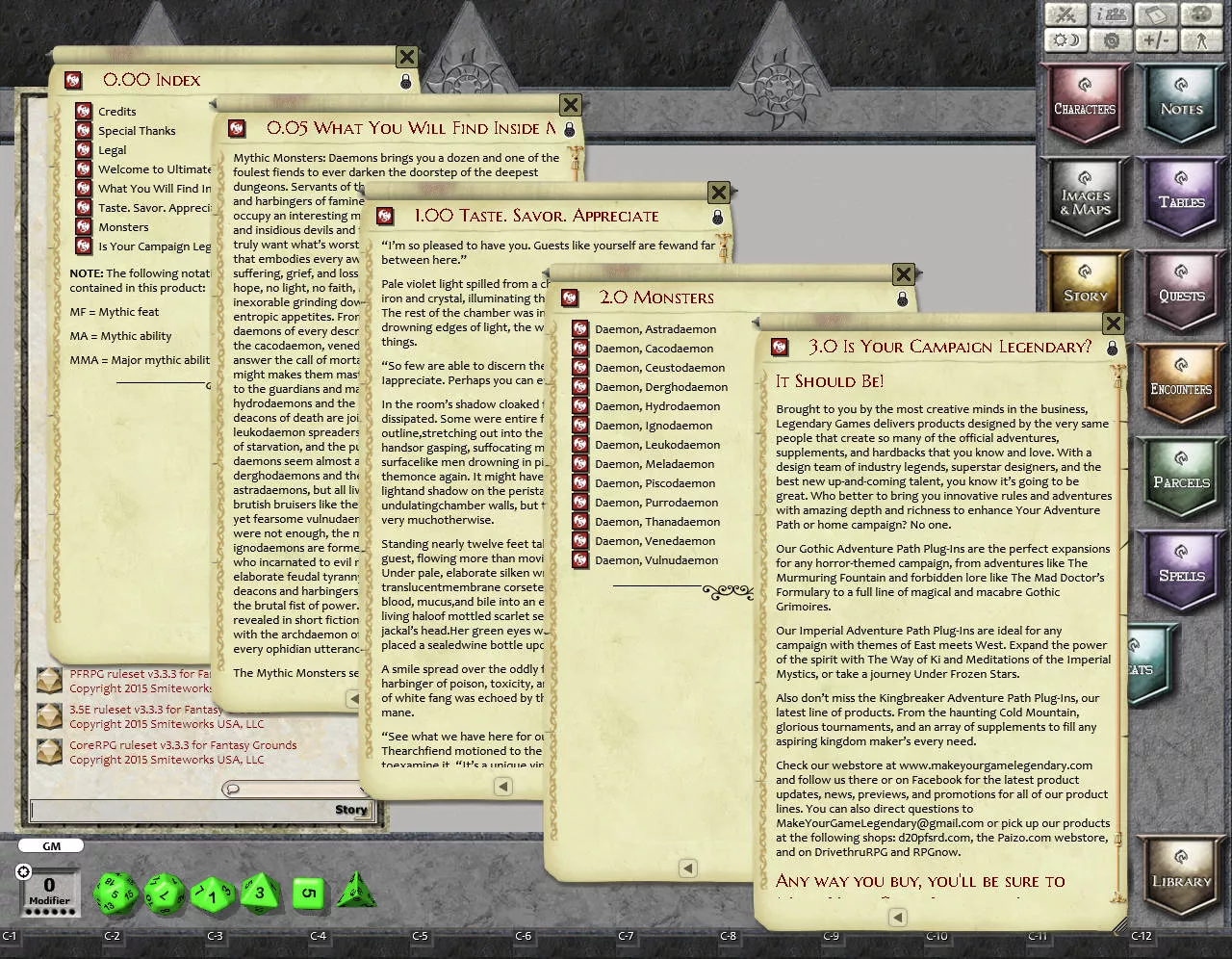
Task: Open the Notes sidebar panel
Action: [x=1181, y=103]
